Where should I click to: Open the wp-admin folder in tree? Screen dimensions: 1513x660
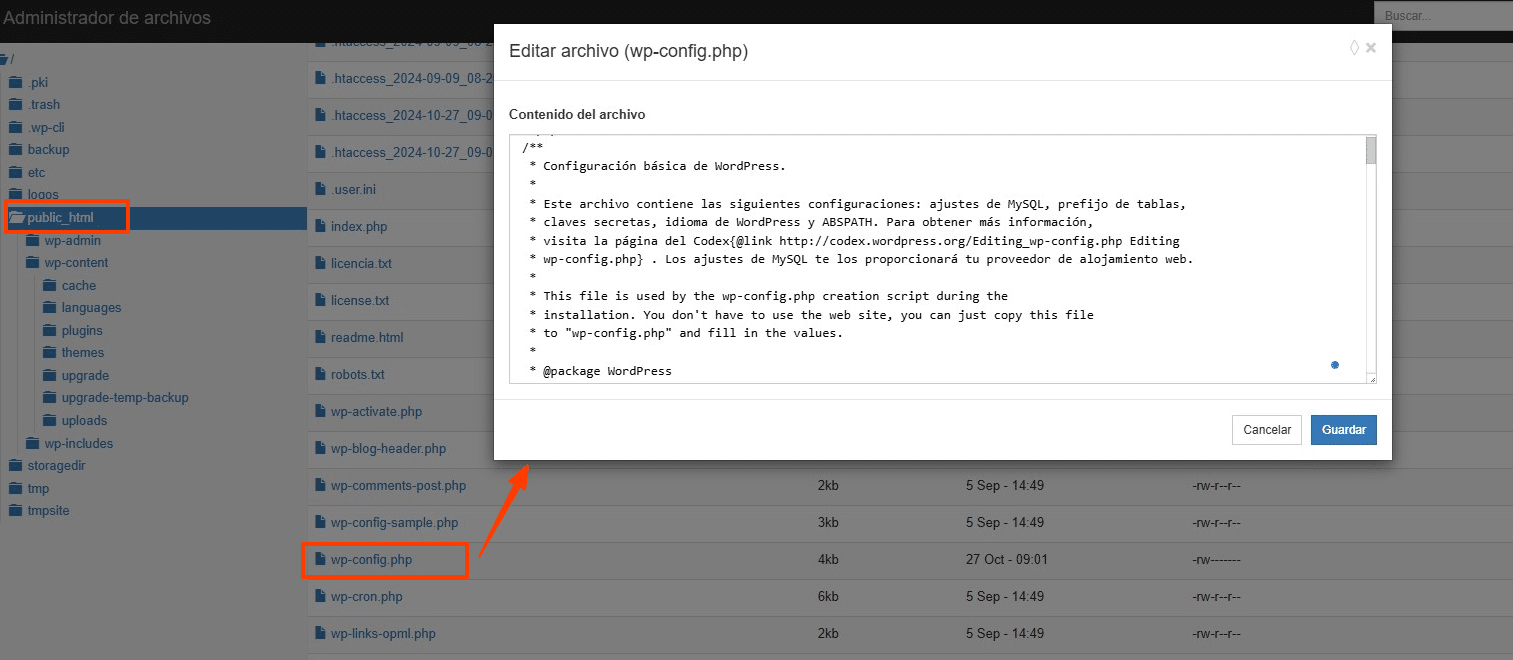point(72,241)
